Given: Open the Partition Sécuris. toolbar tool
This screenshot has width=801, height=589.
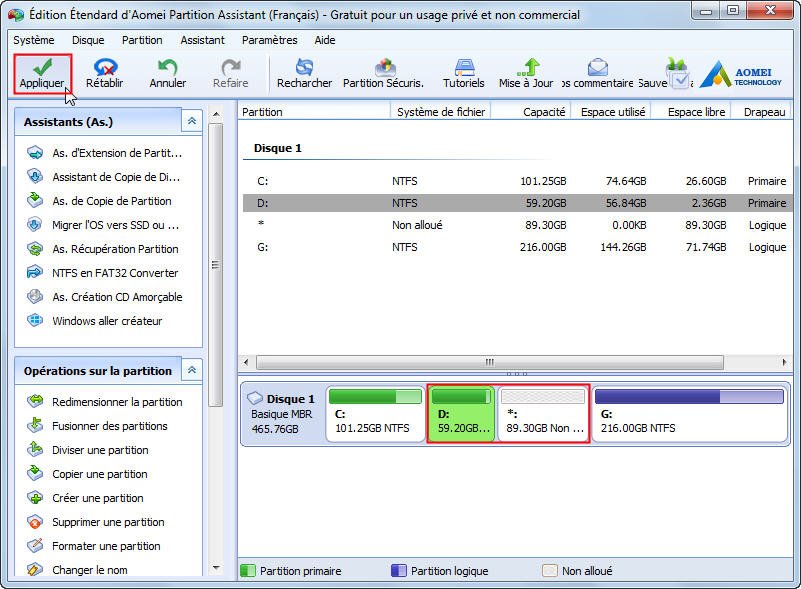Looking at the screenshot, I should pos(384,74).
